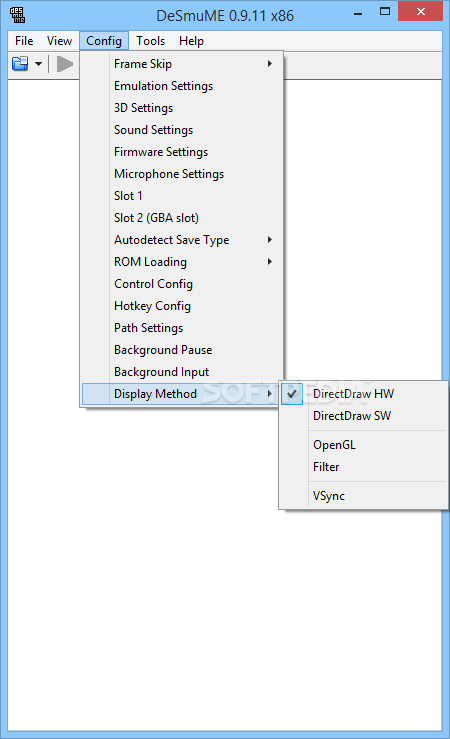Open Hotkey Config
The height and width of the screenshot is (739, 450).
[x=182, y=306]
